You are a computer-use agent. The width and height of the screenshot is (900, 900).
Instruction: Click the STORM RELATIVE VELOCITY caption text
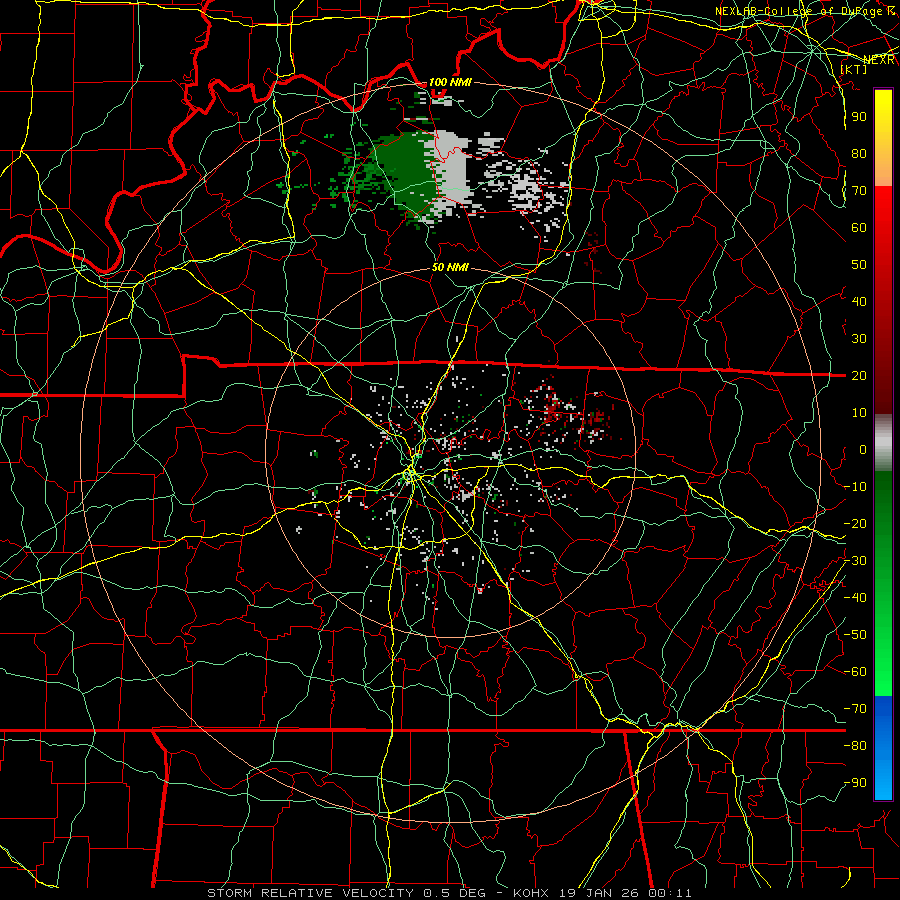(x=310, y=893)
